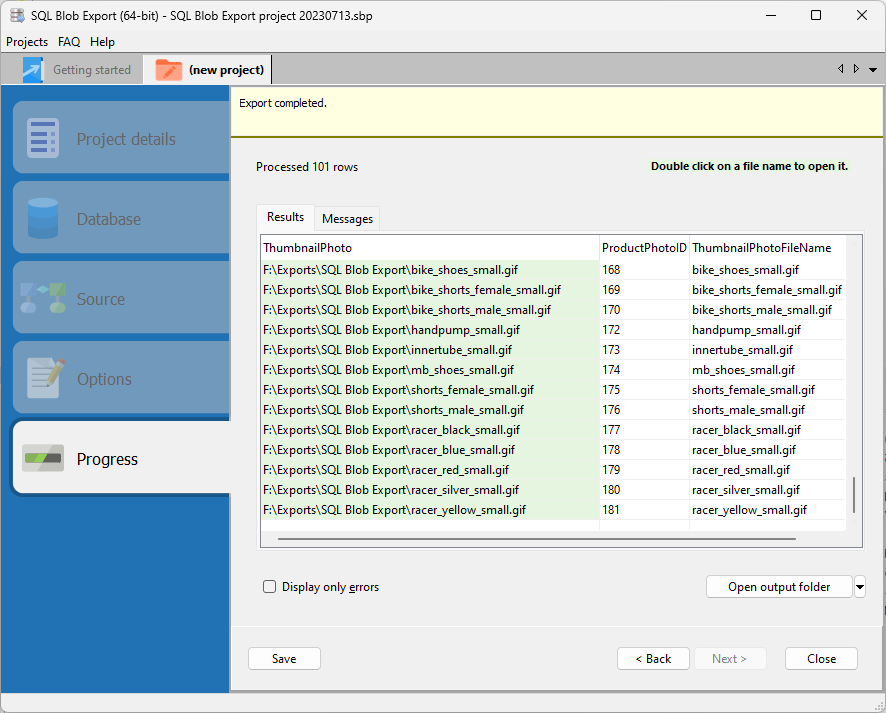
Task: Click the new project folder icon
Action: click(x=169, y=70)
